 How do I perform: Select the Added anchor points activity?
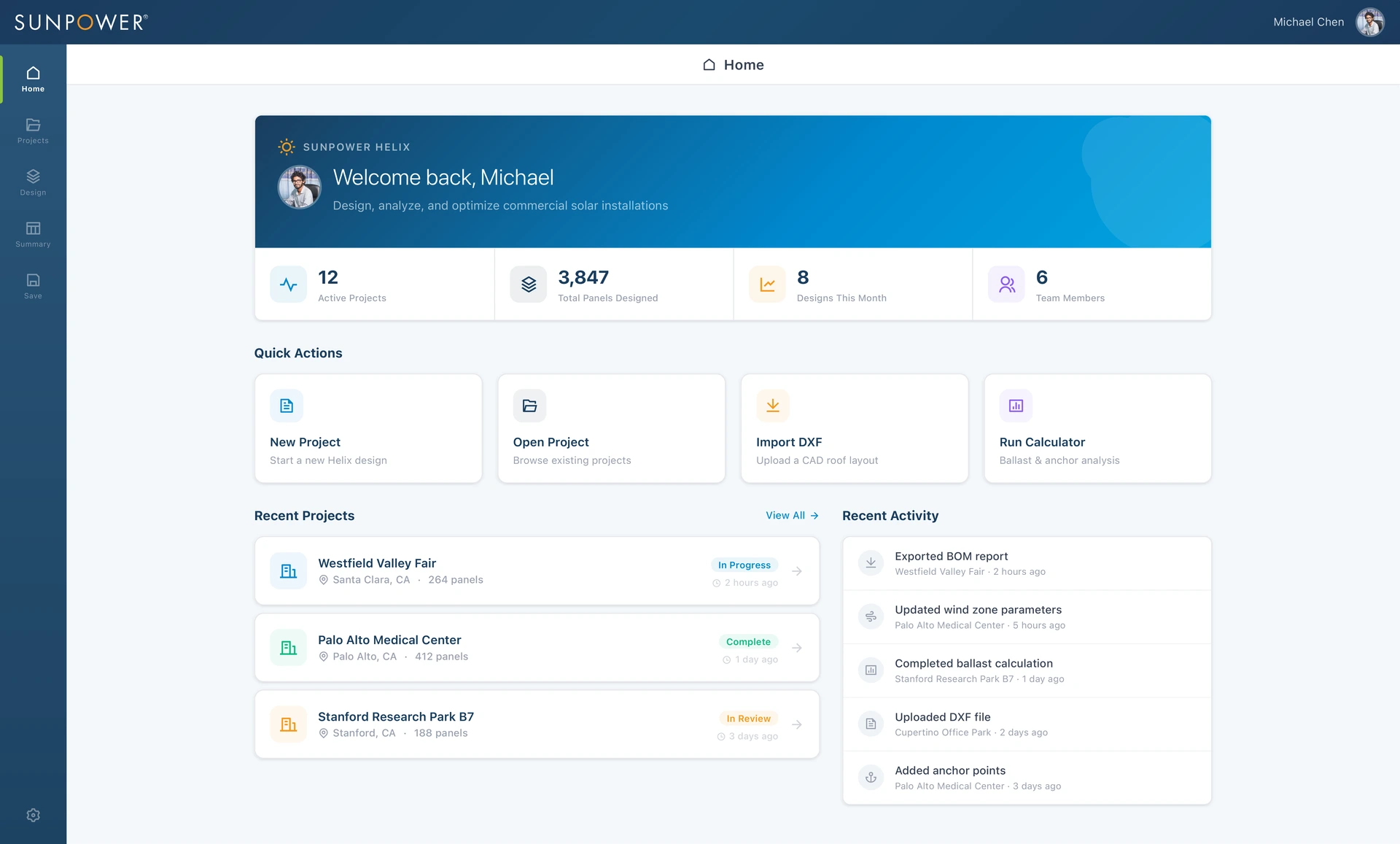[x=1027, y=778]
